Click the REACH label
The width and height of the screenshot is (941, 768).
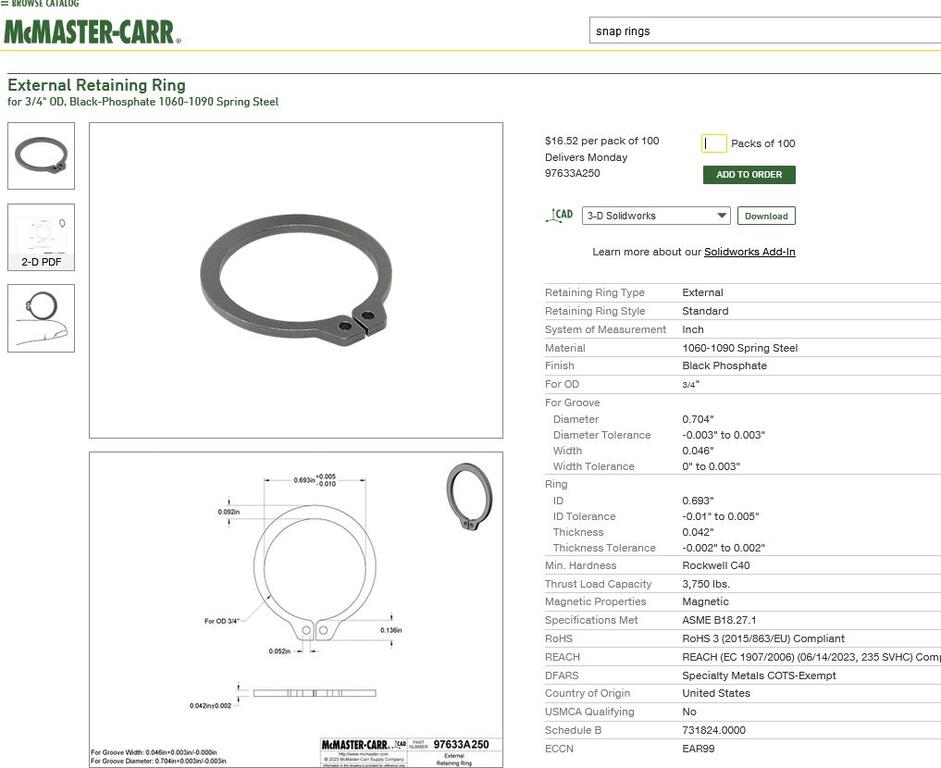coord(562,658)
